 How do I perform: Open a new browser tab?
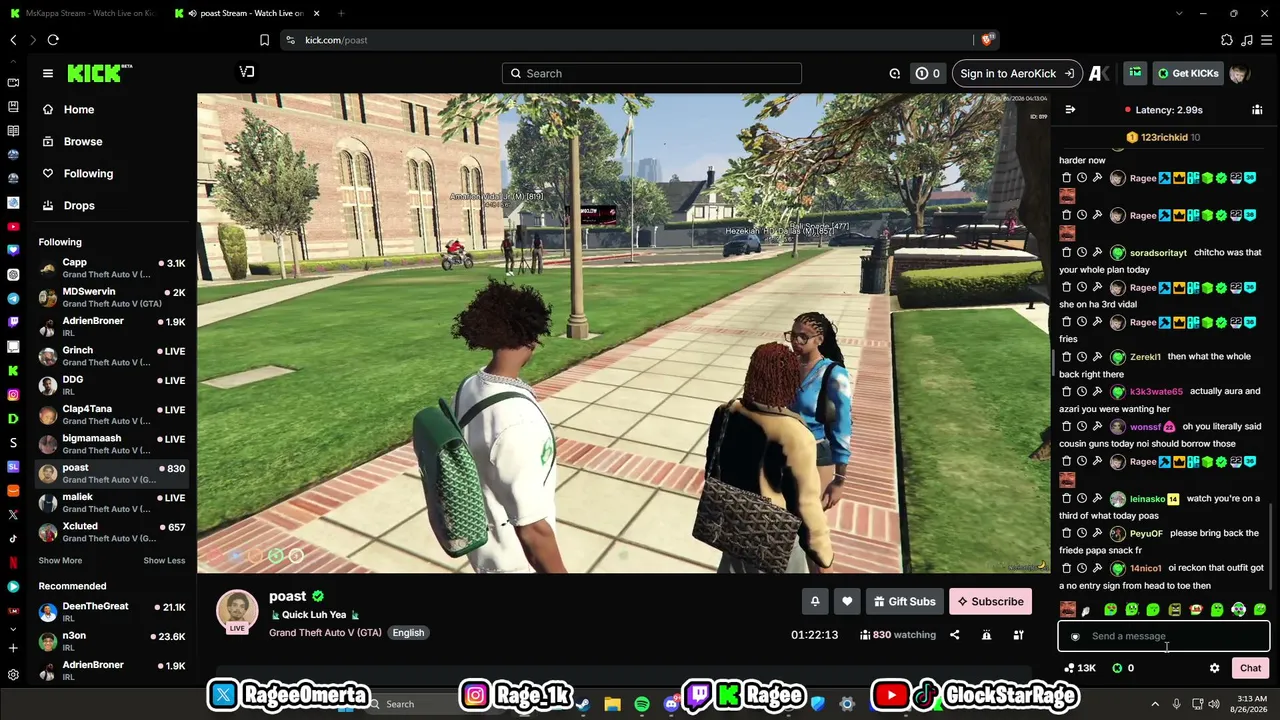tap(341, 13)
